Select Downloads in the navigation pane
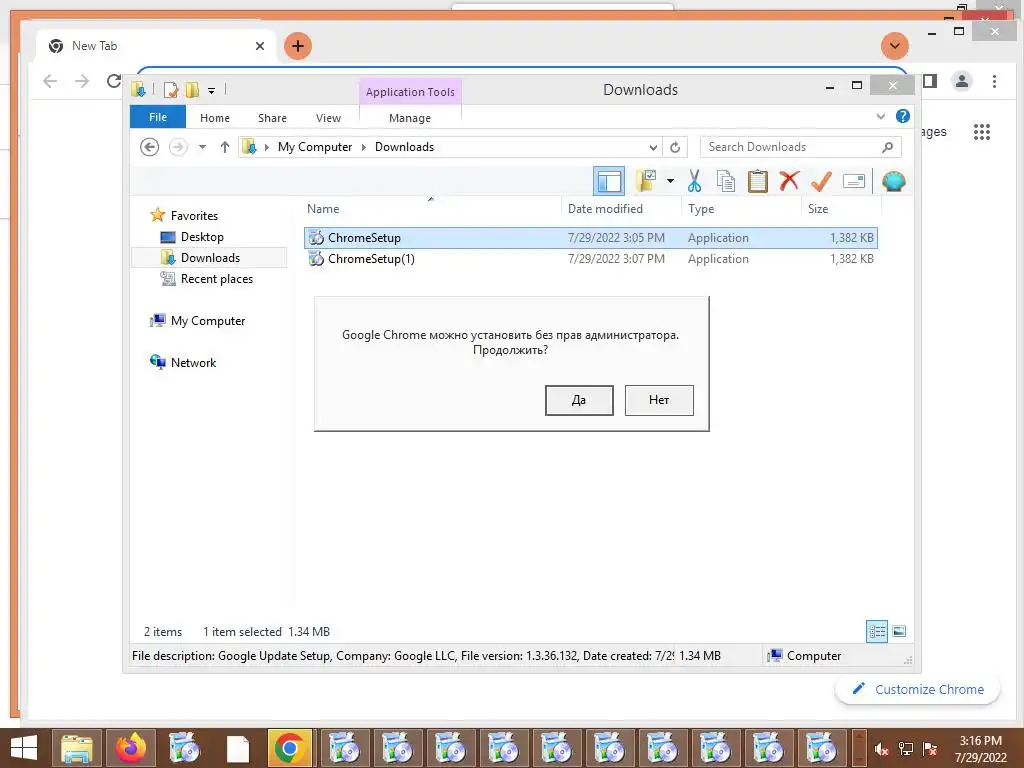 (x=209, y=257)
